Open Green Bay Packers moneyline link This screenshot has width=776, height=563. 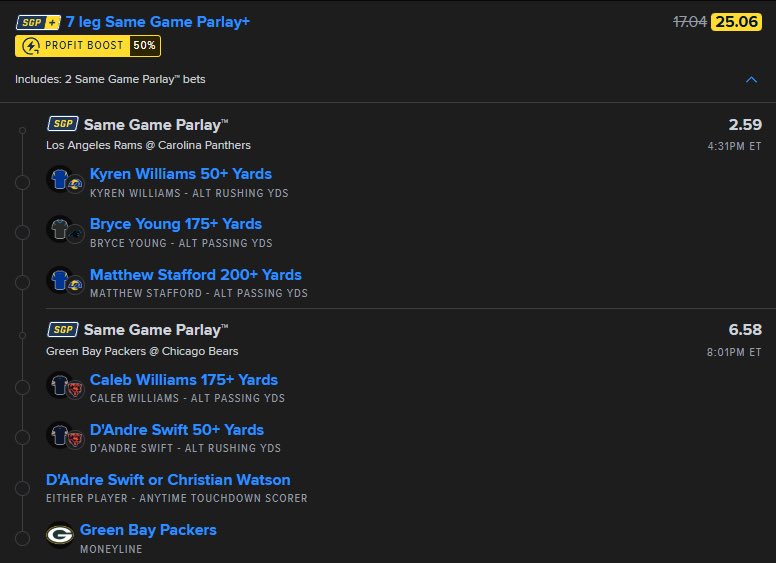(x=148, y=530)
